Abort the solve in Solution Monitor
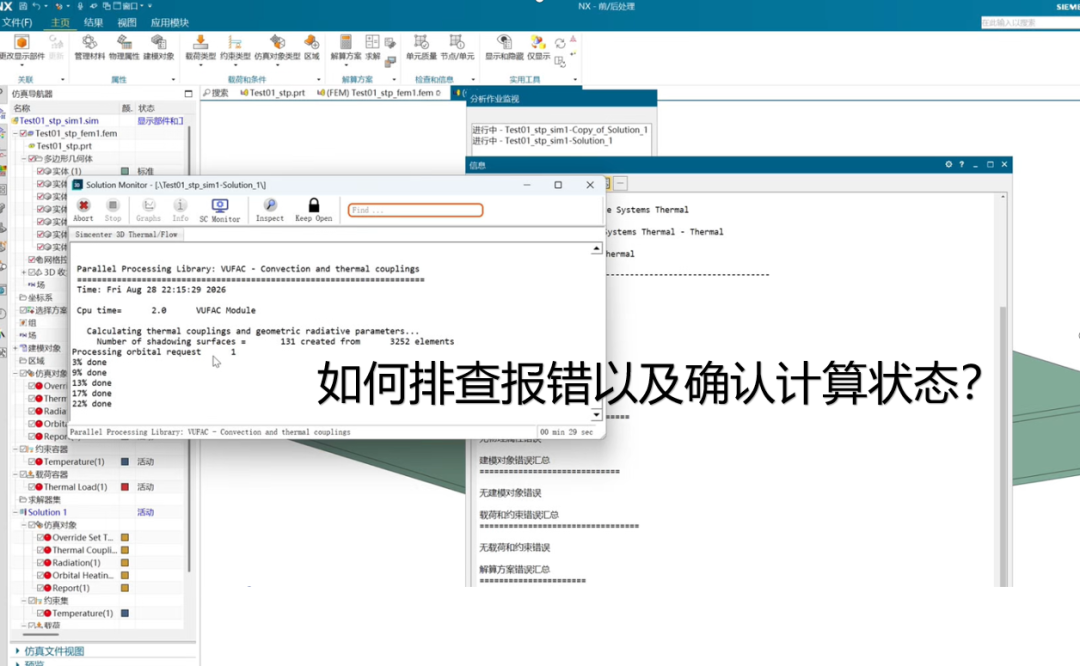 pyautogui.click(x=83, y=210)
